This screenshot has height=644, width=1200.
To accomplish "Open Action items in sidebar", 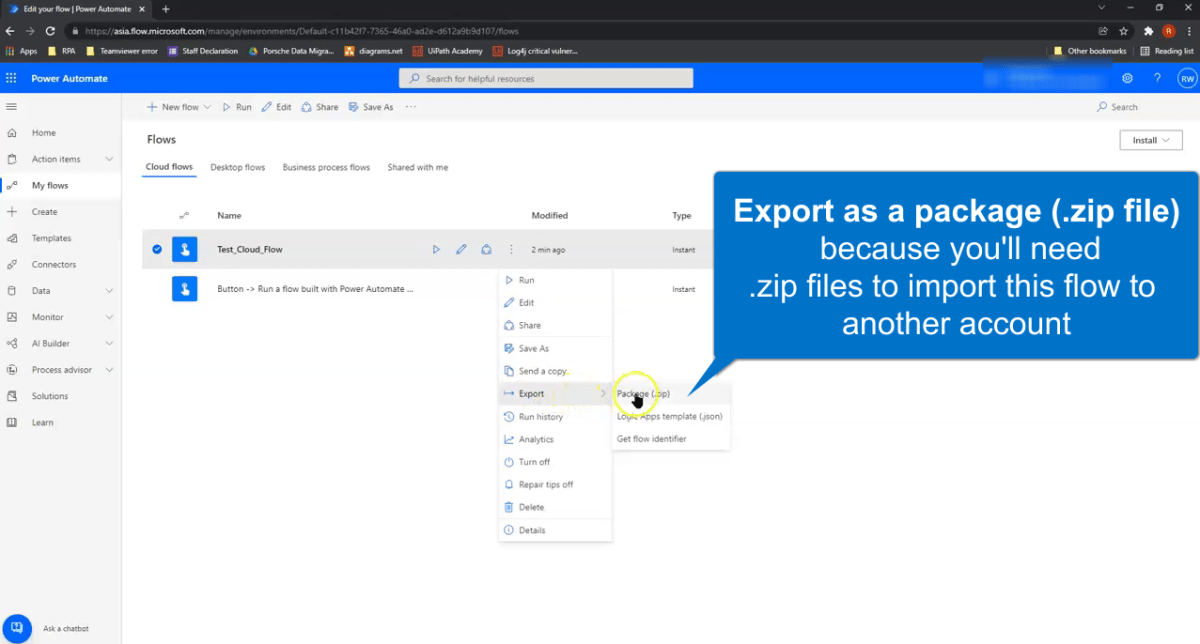I will click(x=55, y=159).
